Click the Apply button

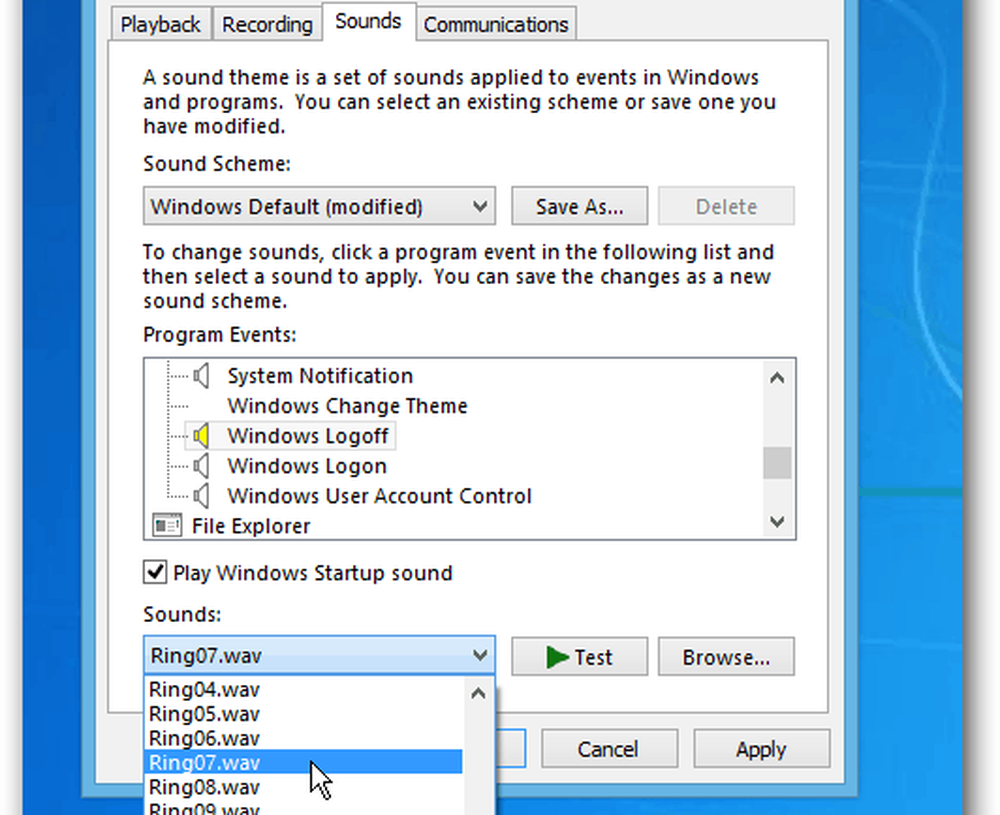[x=761, y=749]
